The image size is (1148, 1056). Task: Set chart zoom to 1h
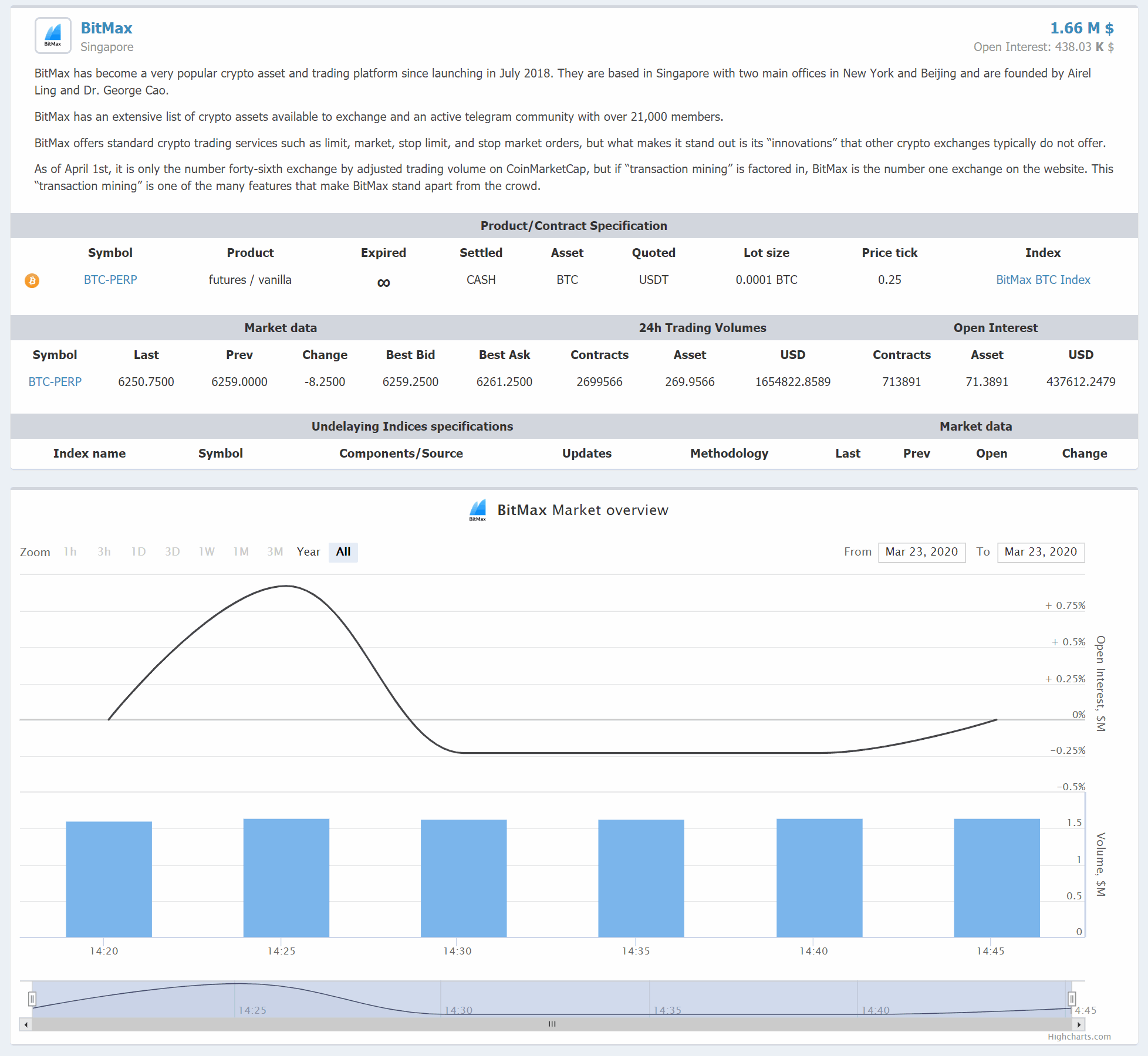point(70,552)
